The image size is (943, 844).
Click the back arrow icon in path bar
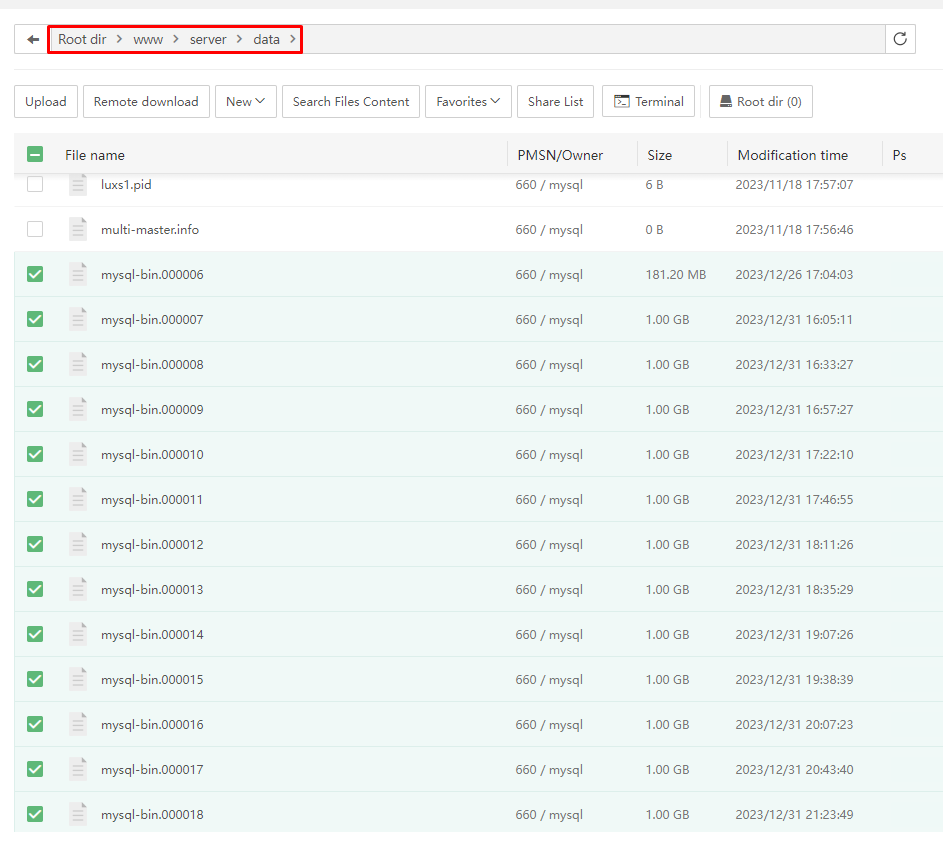coord(33,39)
